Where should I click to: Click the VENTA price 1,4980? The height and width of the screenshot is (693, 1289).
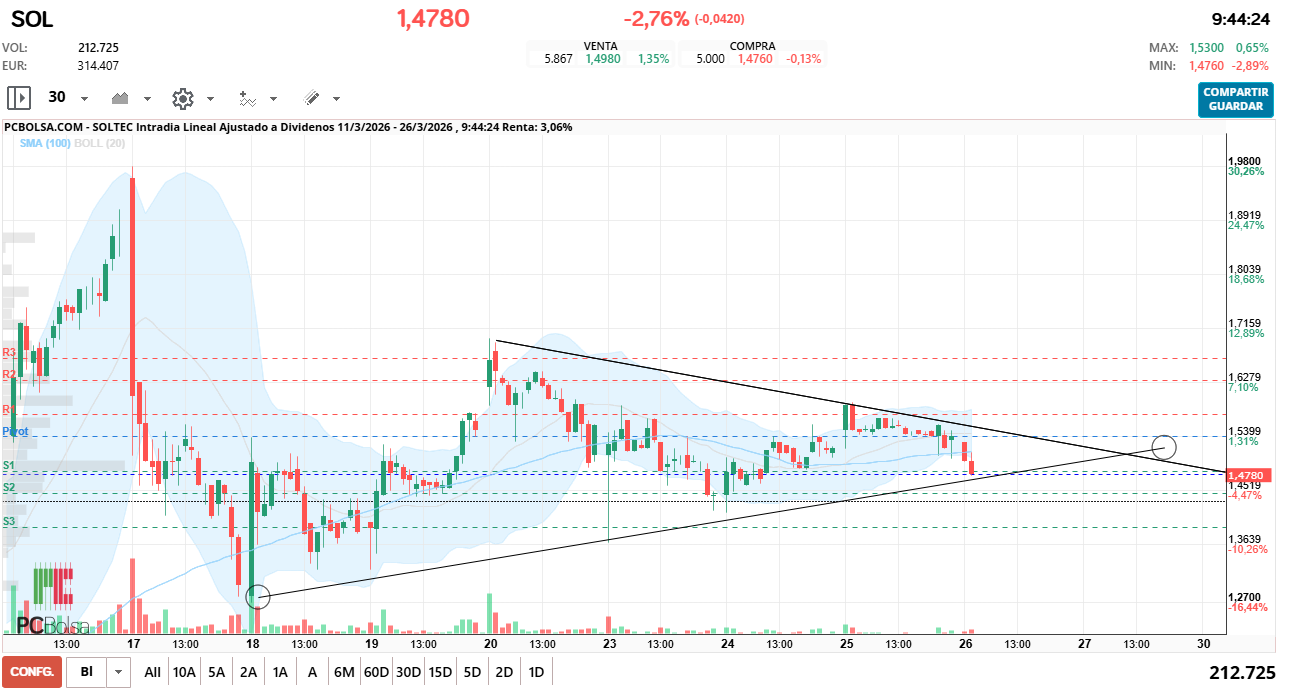[603, 59]
